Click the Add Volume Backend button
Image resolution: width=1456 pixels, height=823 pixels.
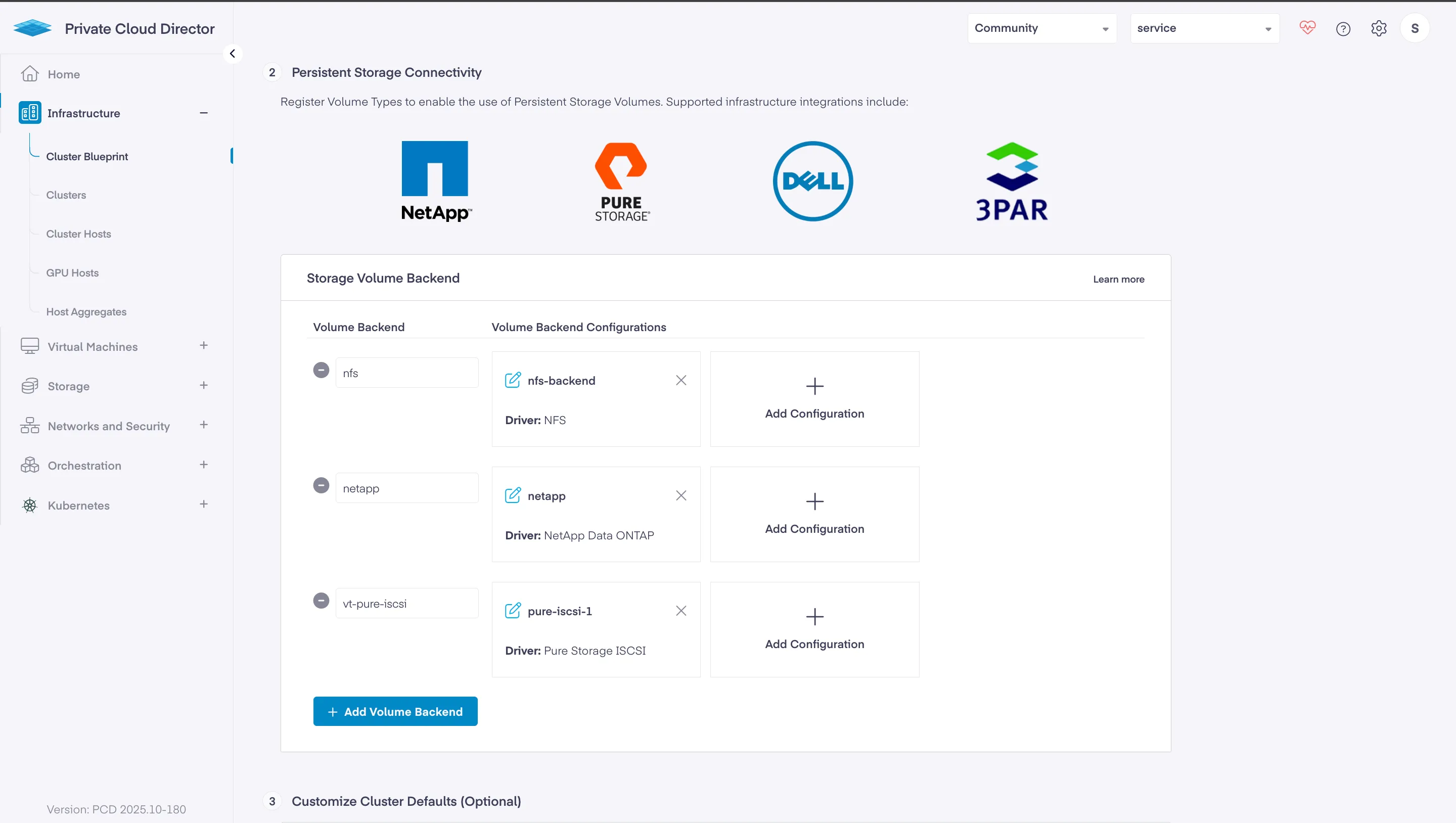tap(395, 712)
